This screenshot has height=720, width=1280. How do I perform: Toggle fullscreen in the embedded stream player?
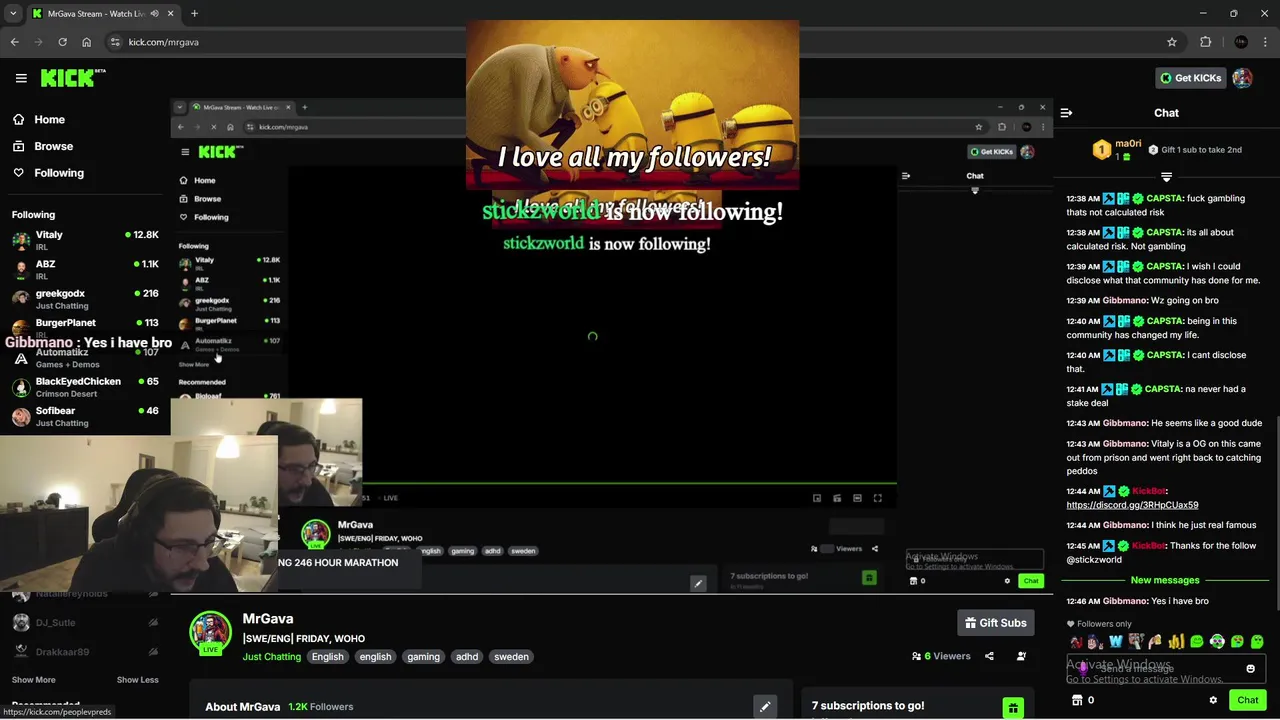878,498
